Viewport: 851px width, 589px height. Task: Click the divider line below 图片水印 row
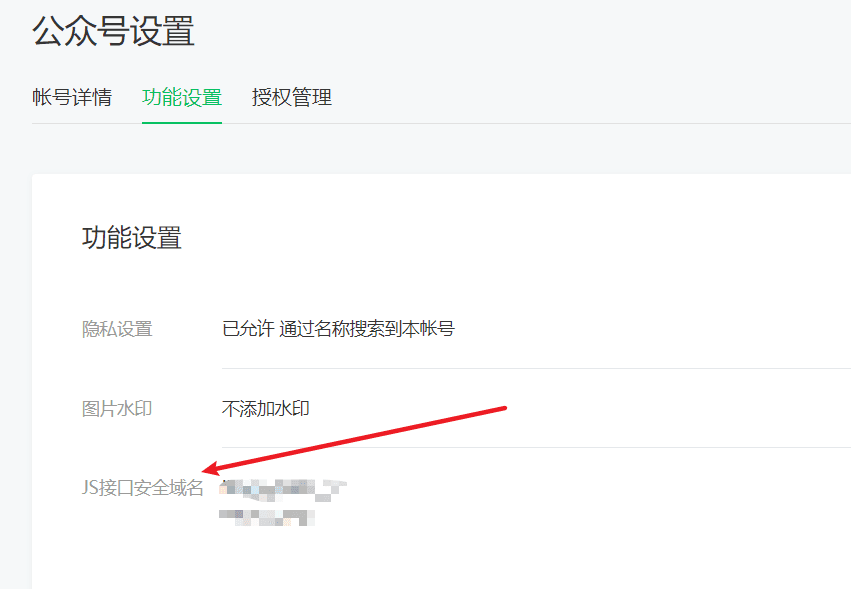coord(536,447)
